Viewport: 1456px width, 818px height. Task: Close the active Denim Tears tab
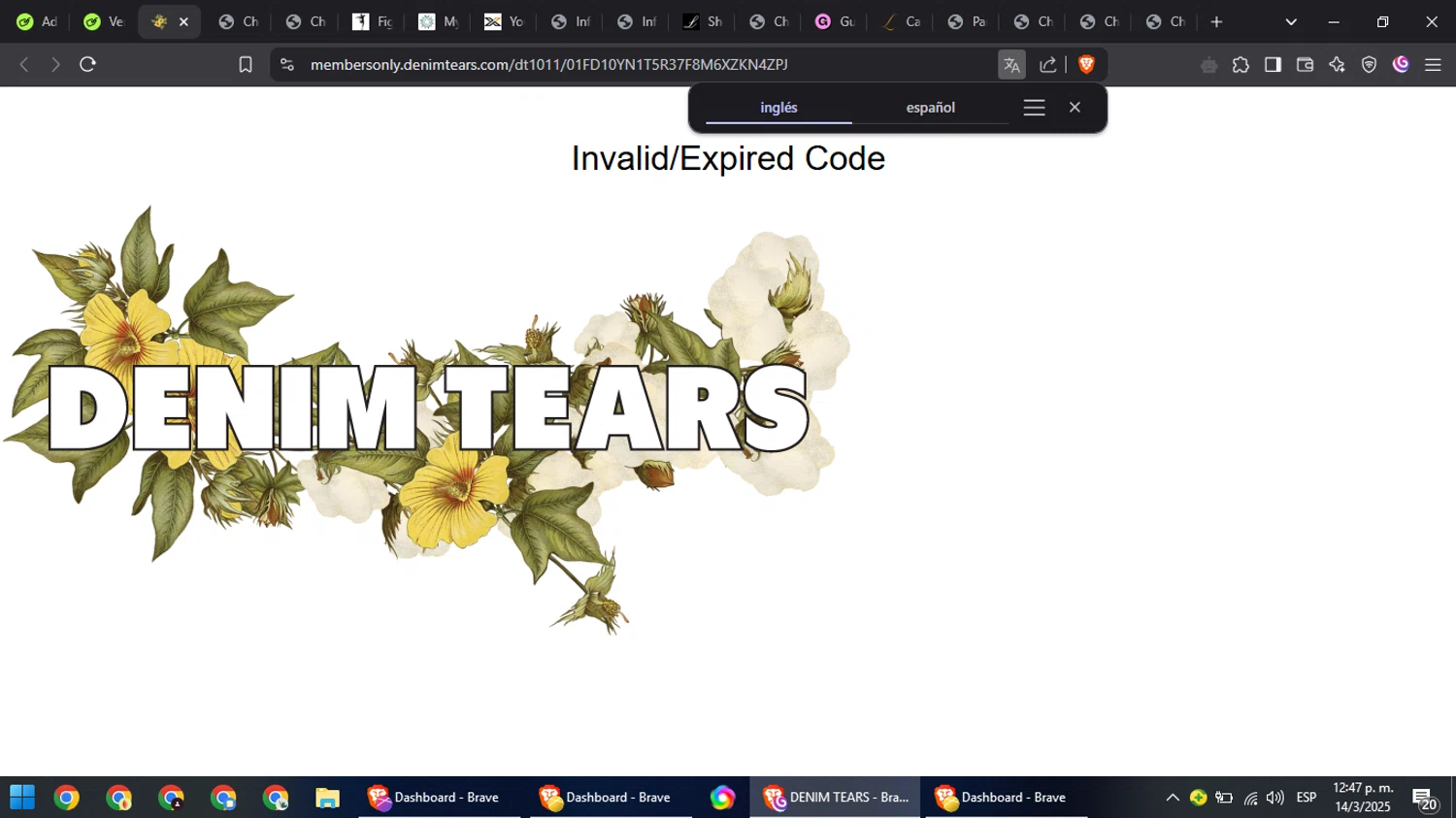(x=183, y=21)
